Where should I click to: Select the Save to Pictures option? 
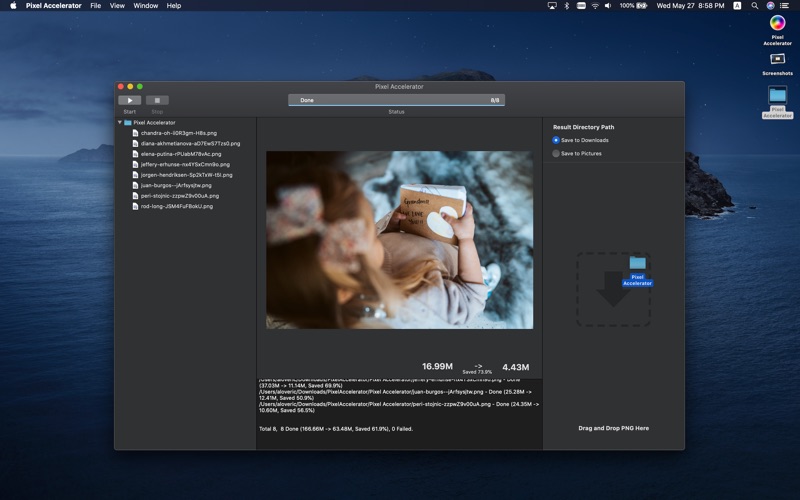(556, 153)
